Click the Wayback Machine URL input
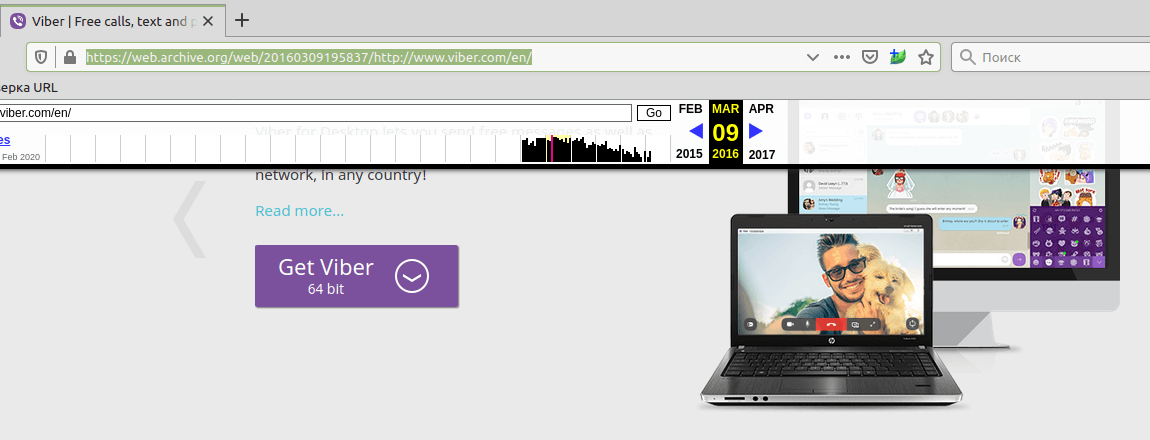This screenshot has height=440, width=1150. pos(315,113)
